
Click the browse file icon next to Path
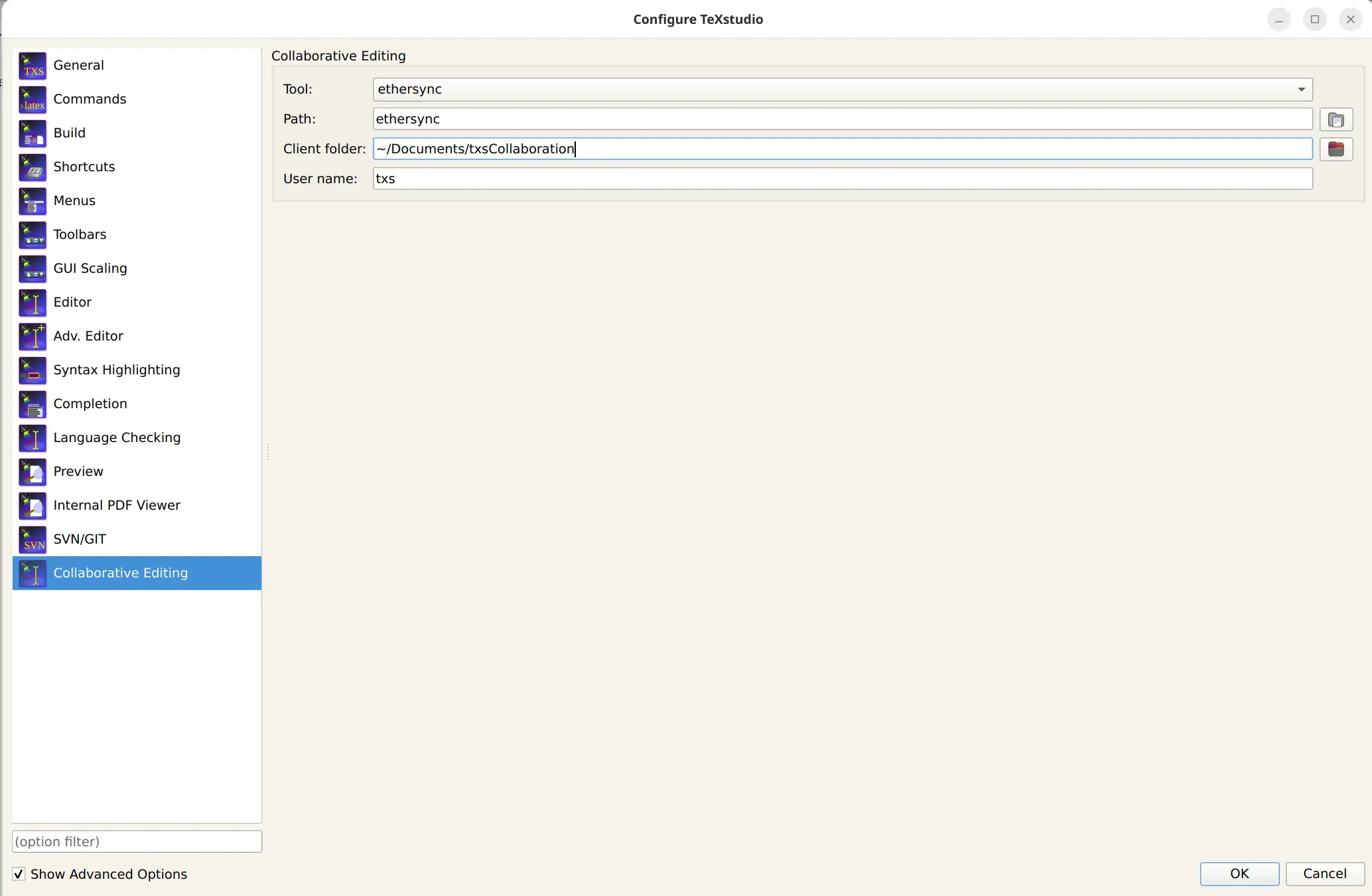1337,119
